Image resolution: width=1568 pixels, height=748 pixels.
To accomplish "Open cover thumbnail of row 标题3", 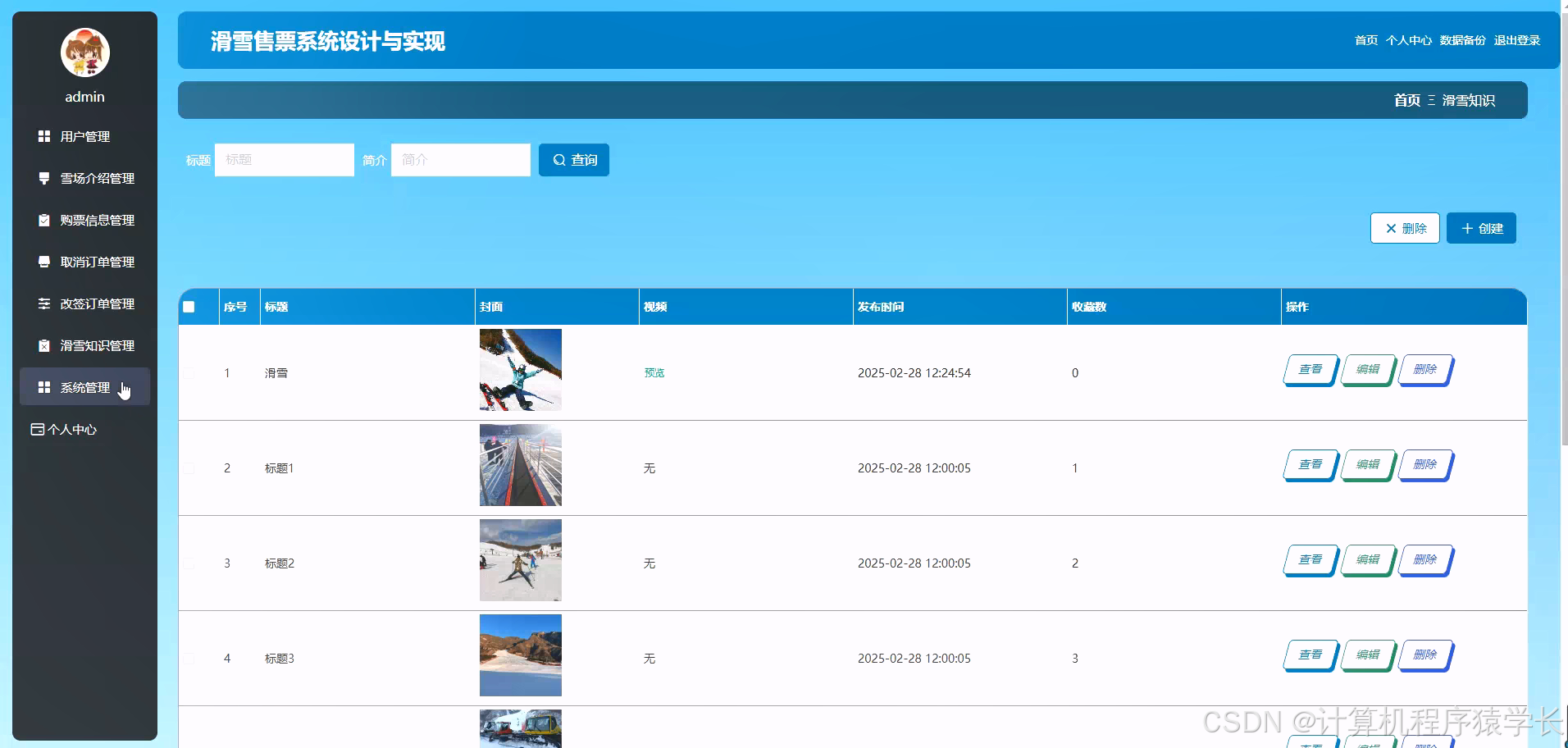I will (x=521, y=655).
